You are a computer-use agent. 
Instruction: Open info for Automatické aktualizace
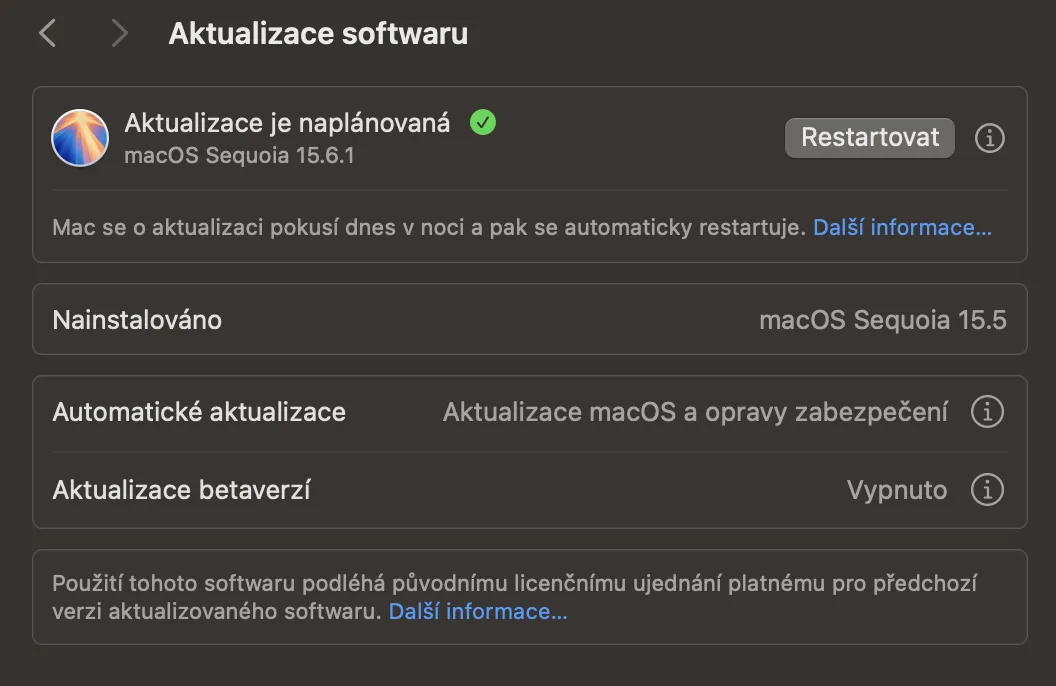(x=987, y=411)
